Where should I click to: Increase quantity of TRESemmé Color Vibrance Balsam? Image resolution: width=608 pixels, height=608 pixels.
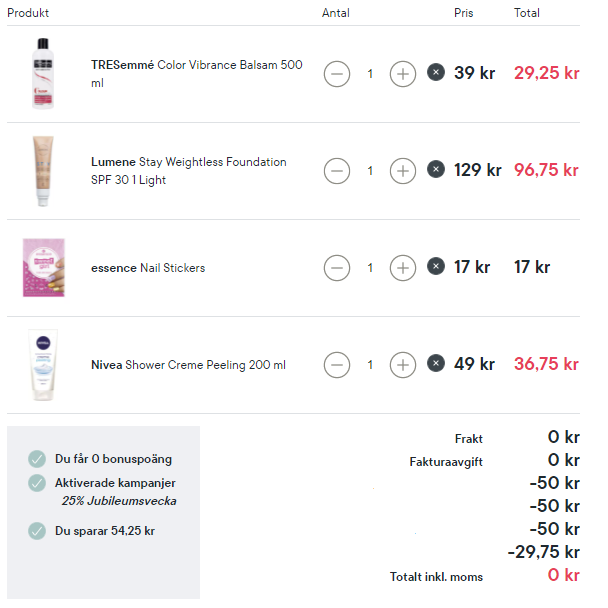402,74
